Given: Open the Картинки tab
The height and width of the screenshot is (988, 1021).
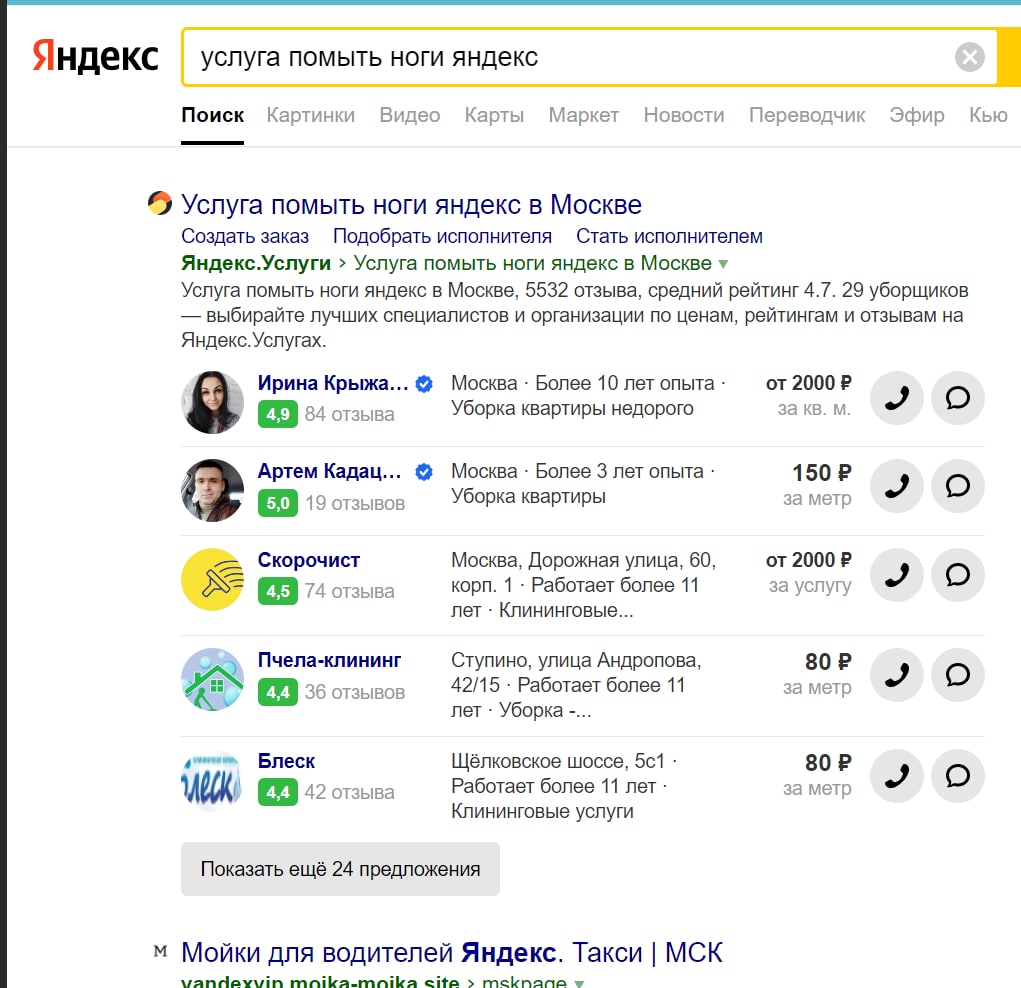Looking at the screenshot, I should 311,115.
